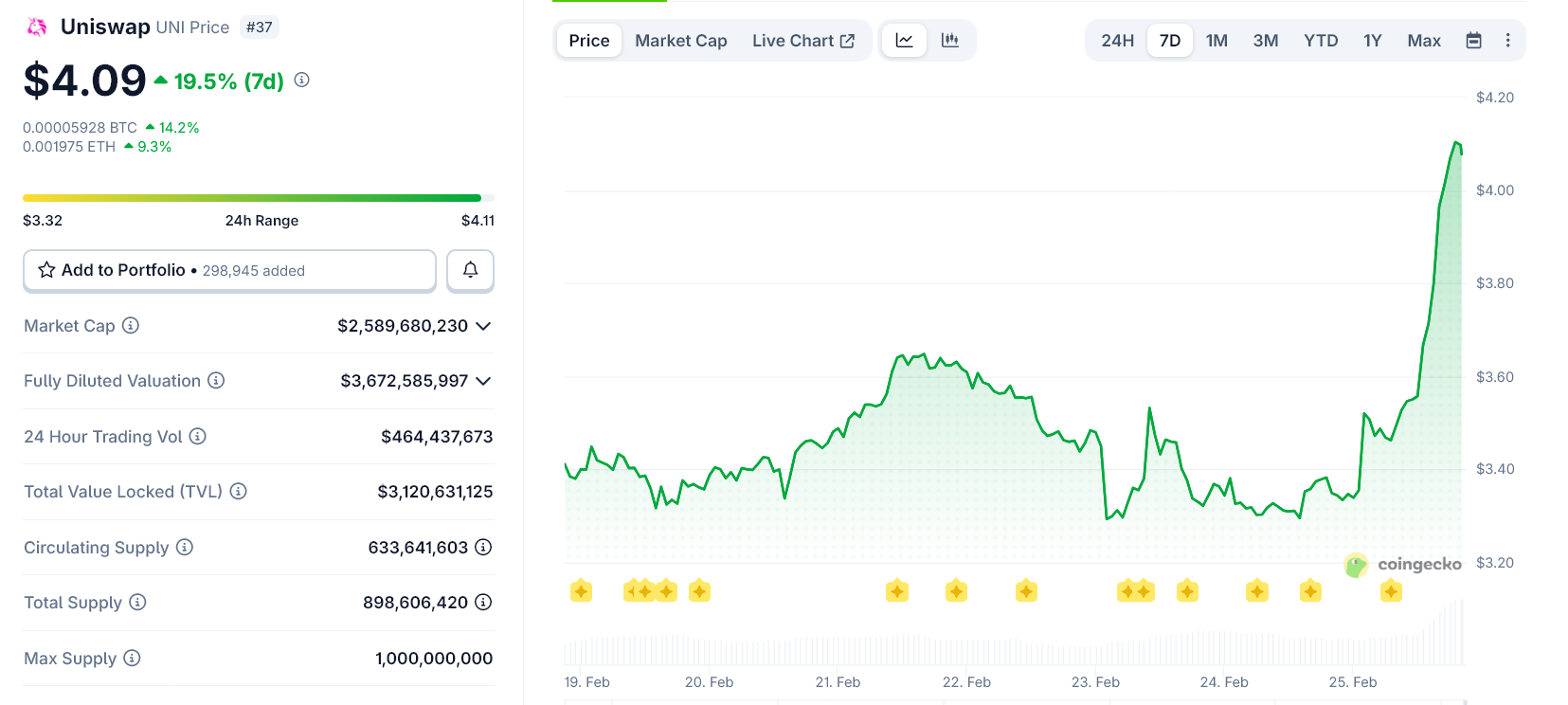The image size is (1568, 705).
Task: Open the chart three-dot options menu
Action: click(x=1507, y=41)
